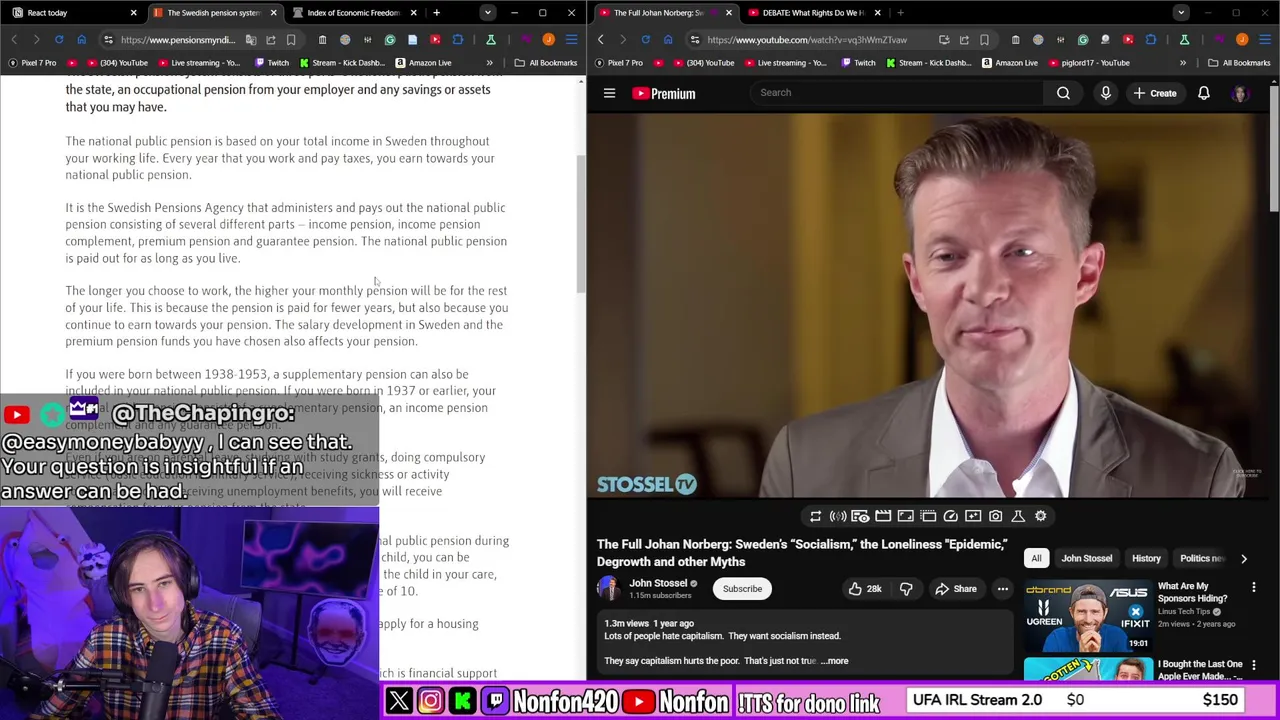Viewport: 1280px width, 720px height.
Task: Select the All filter chip
Action: 1036,559
